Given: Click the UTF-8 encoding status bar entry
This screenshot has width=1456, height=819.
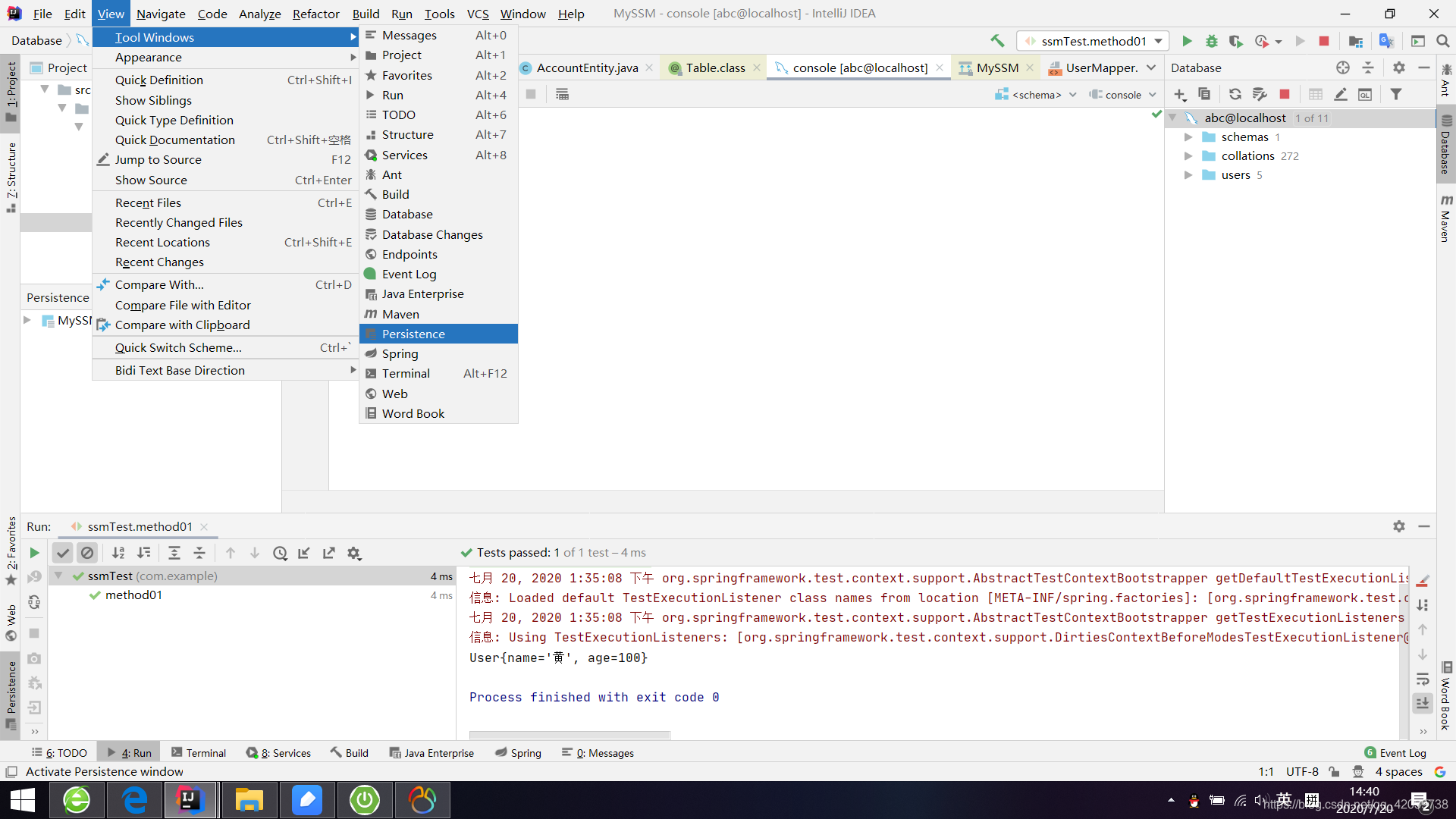Looking at the screenshot, I should click(x=1302, y=772).
